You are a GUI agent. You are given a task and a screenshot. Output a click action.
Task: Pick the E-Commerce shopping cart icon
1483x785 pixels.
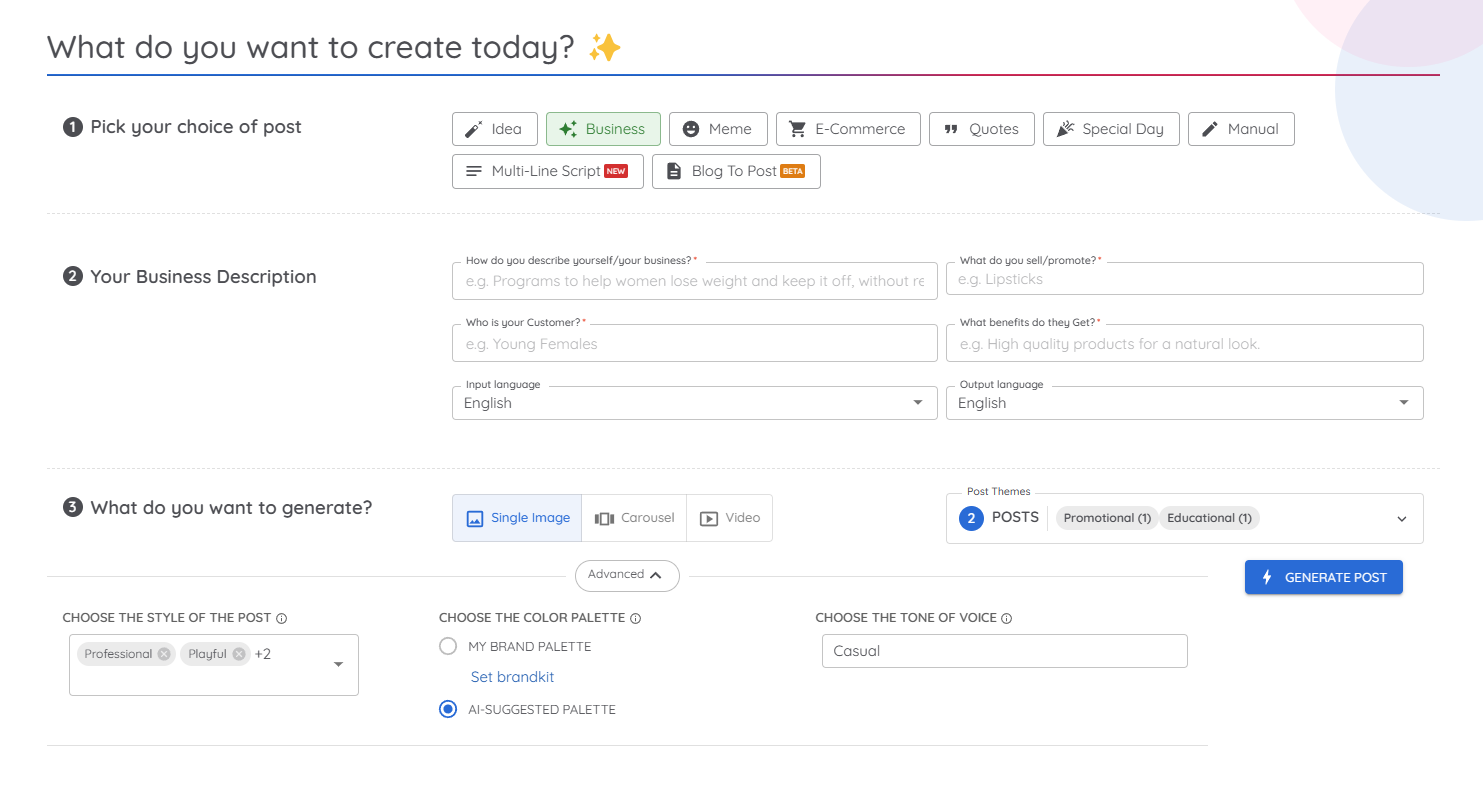tap(797, 129)
